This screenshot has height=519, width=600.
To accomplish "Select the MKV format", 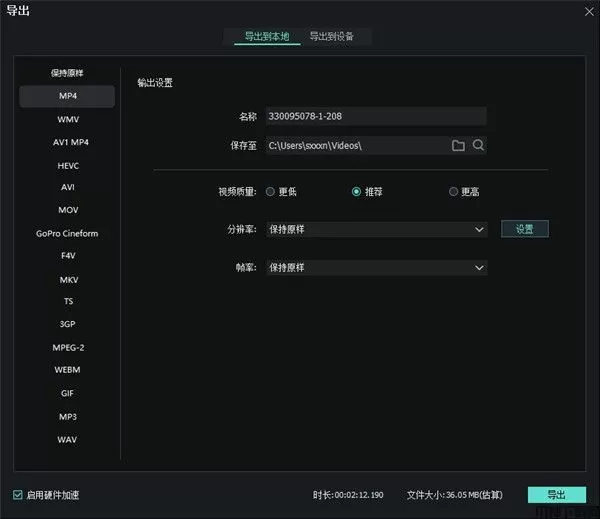I will [69, 280].
